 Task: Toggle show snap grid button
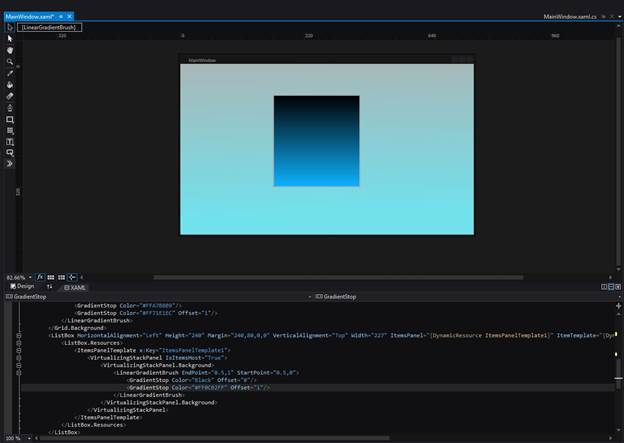[x=51, y=276]
